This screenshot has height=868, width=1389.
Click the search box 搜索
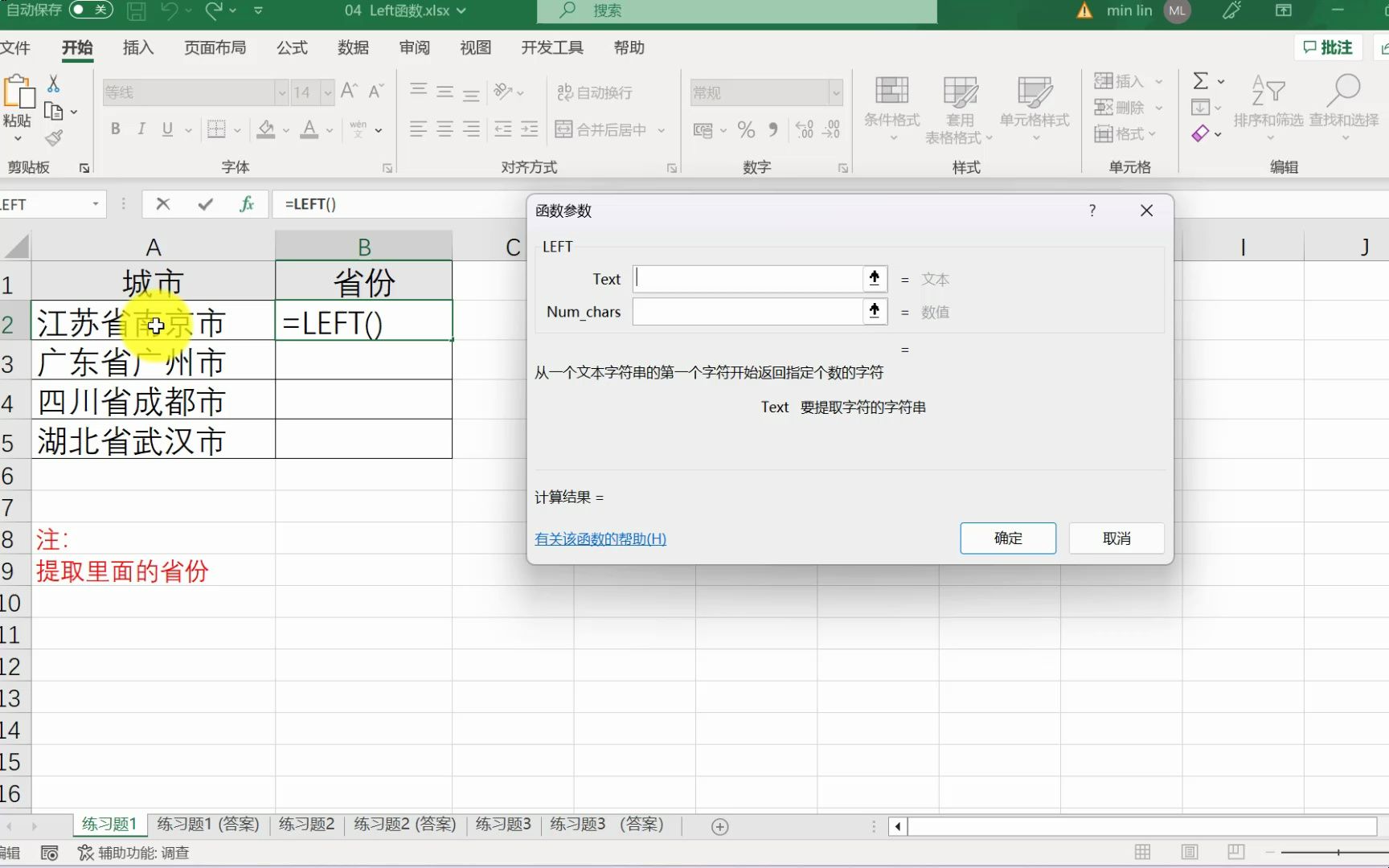(x=737, y=10)
